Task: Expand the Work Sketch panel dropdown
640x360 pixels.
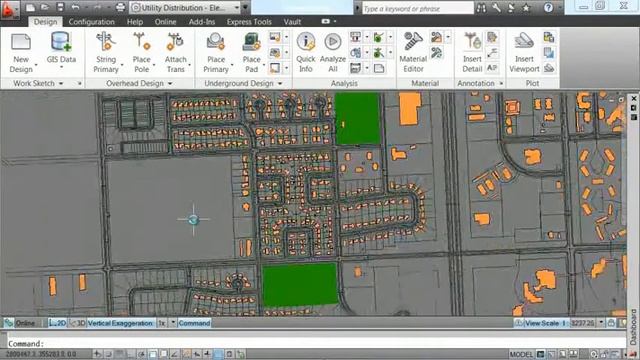Action: point(61,83)
